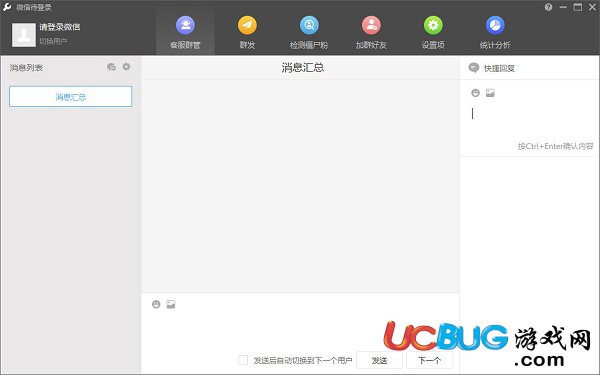600x375 pixels.
Task: Minimize the window
Action: tap(563, 7)
